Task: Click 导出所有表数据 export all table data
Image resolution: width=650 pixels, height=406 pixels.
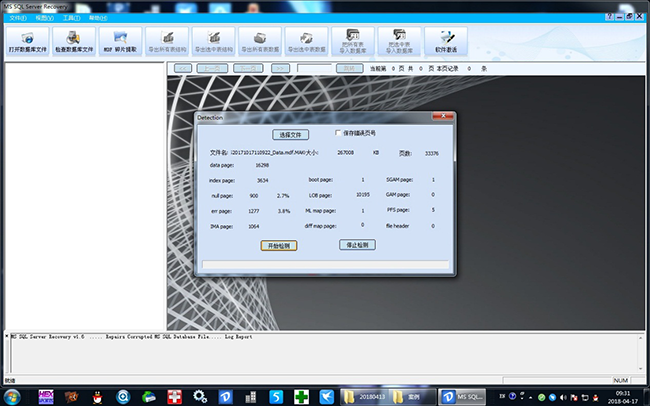Action: coord(260,41)
